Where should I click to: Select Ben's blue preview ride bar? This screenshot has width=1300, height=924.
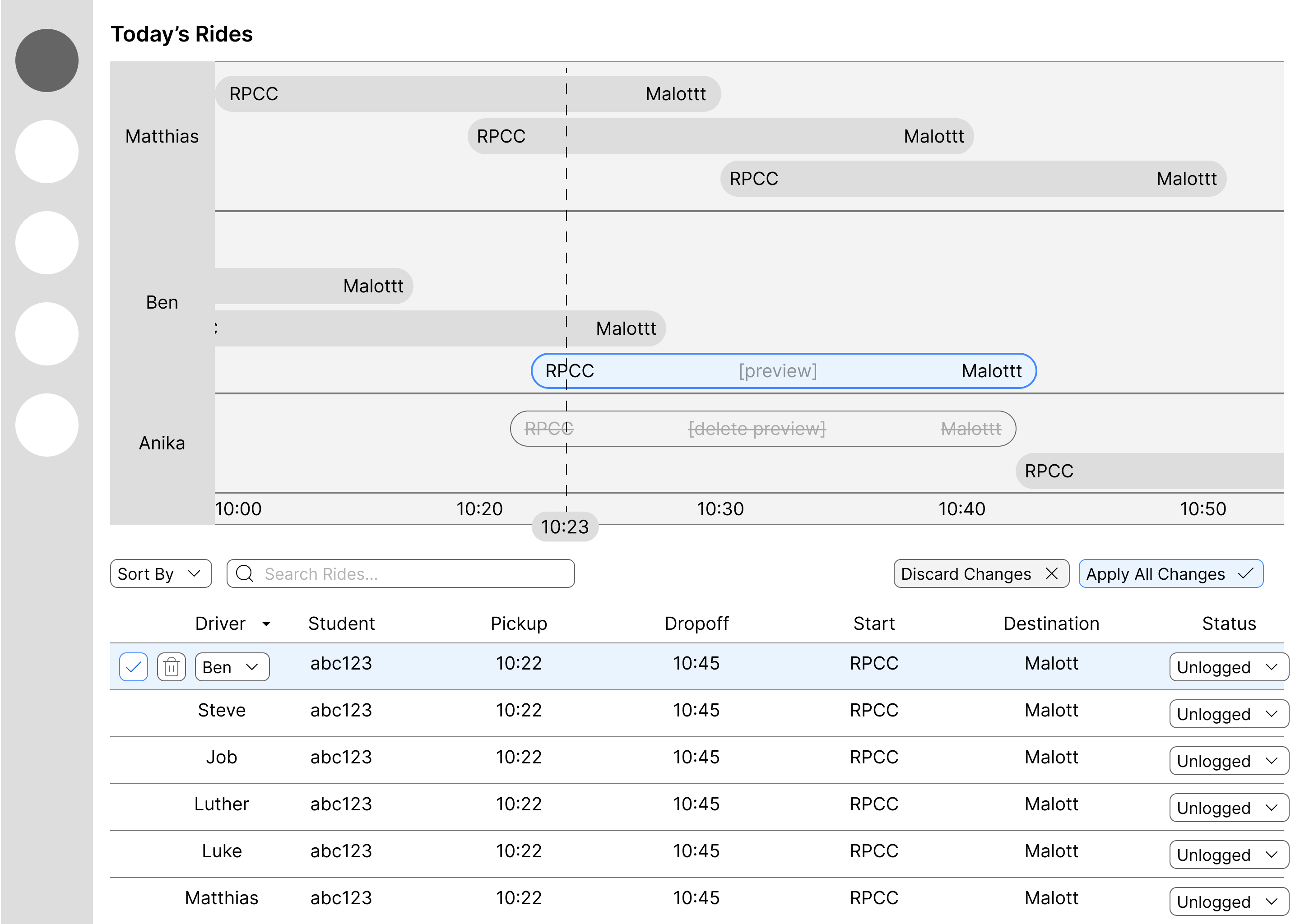pyautogui.click(x=784, y=371)
